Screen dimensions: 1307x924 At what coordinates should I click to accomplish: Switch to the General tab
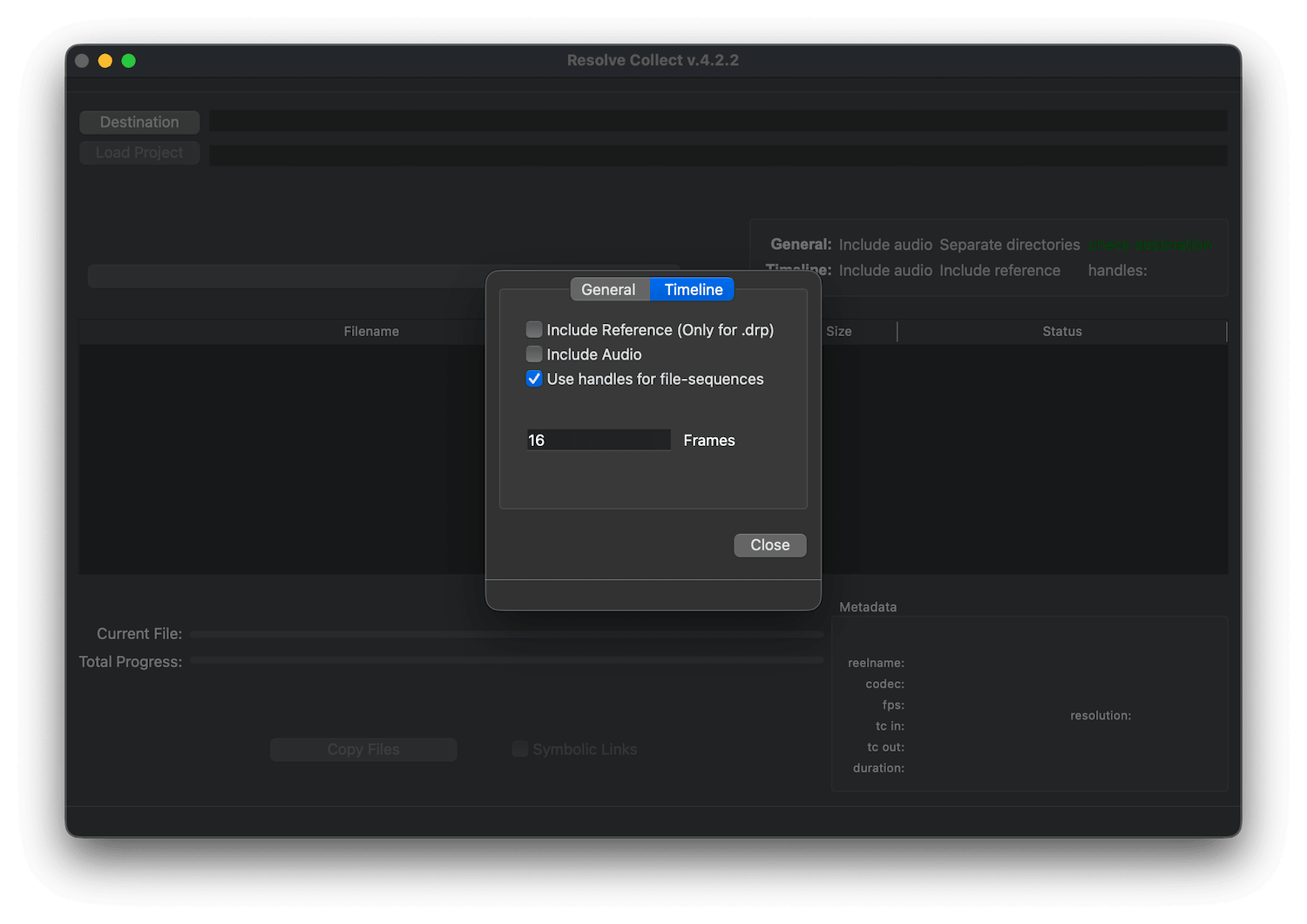608,290
